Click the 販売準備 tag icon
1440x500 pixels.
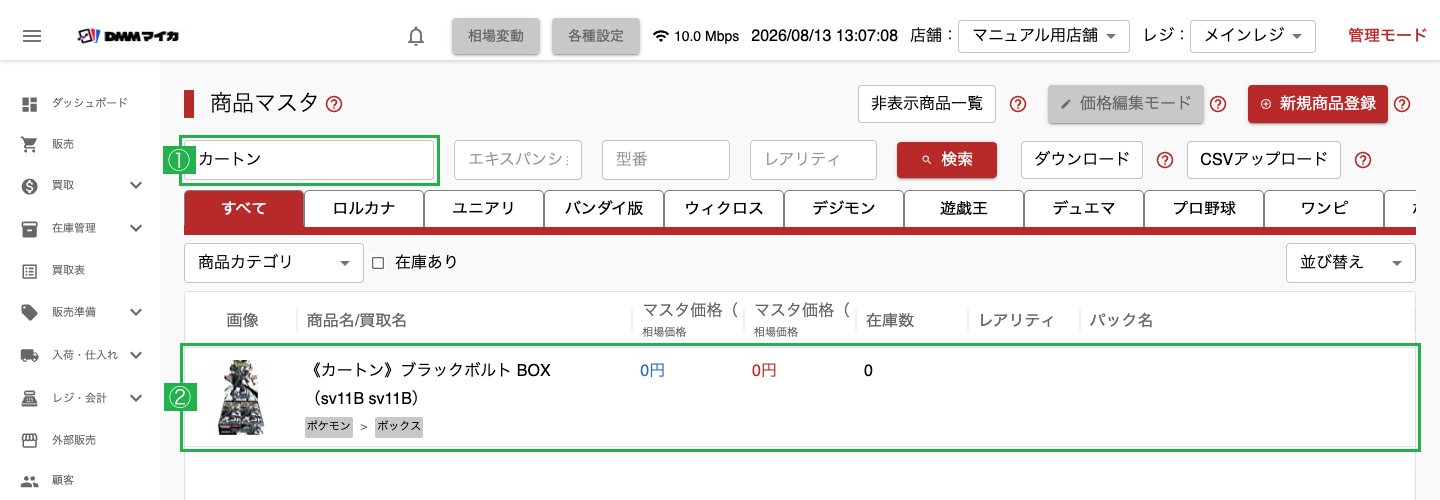pyautogui.click(x=30, y=312)
